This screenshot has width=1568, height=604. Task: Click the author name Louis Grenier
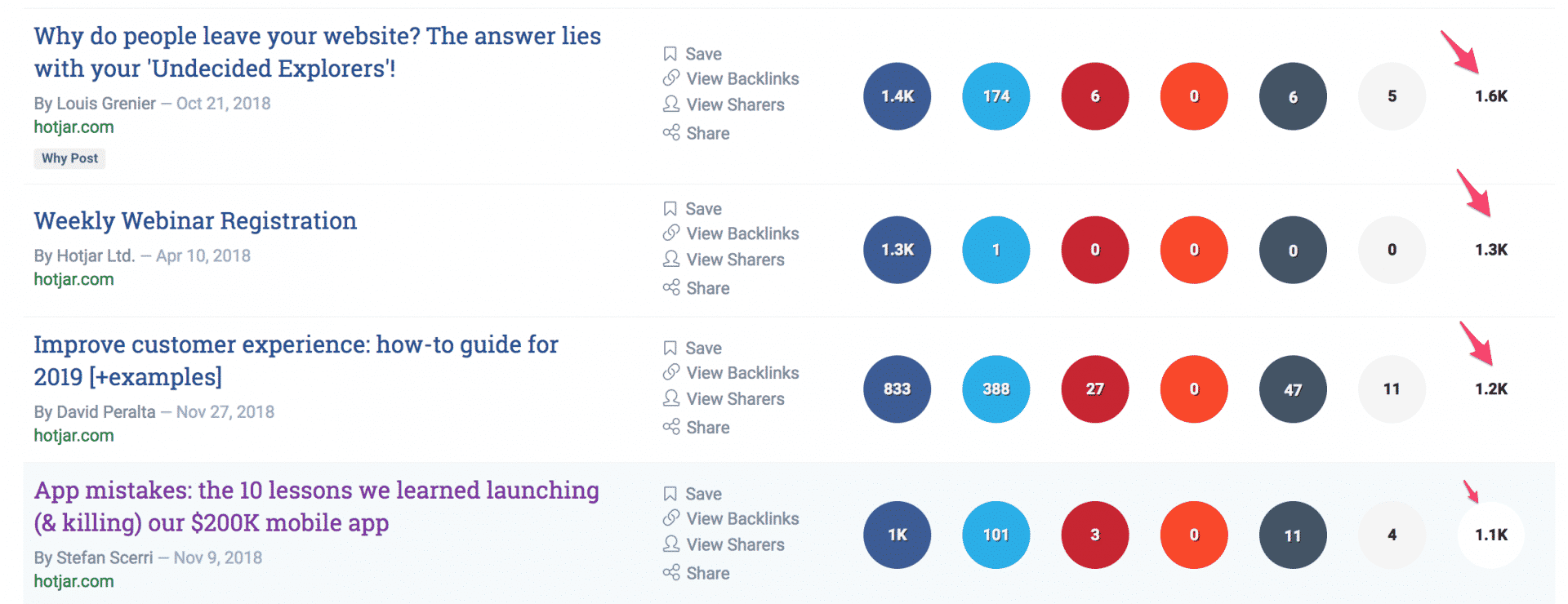pos(105,104)
